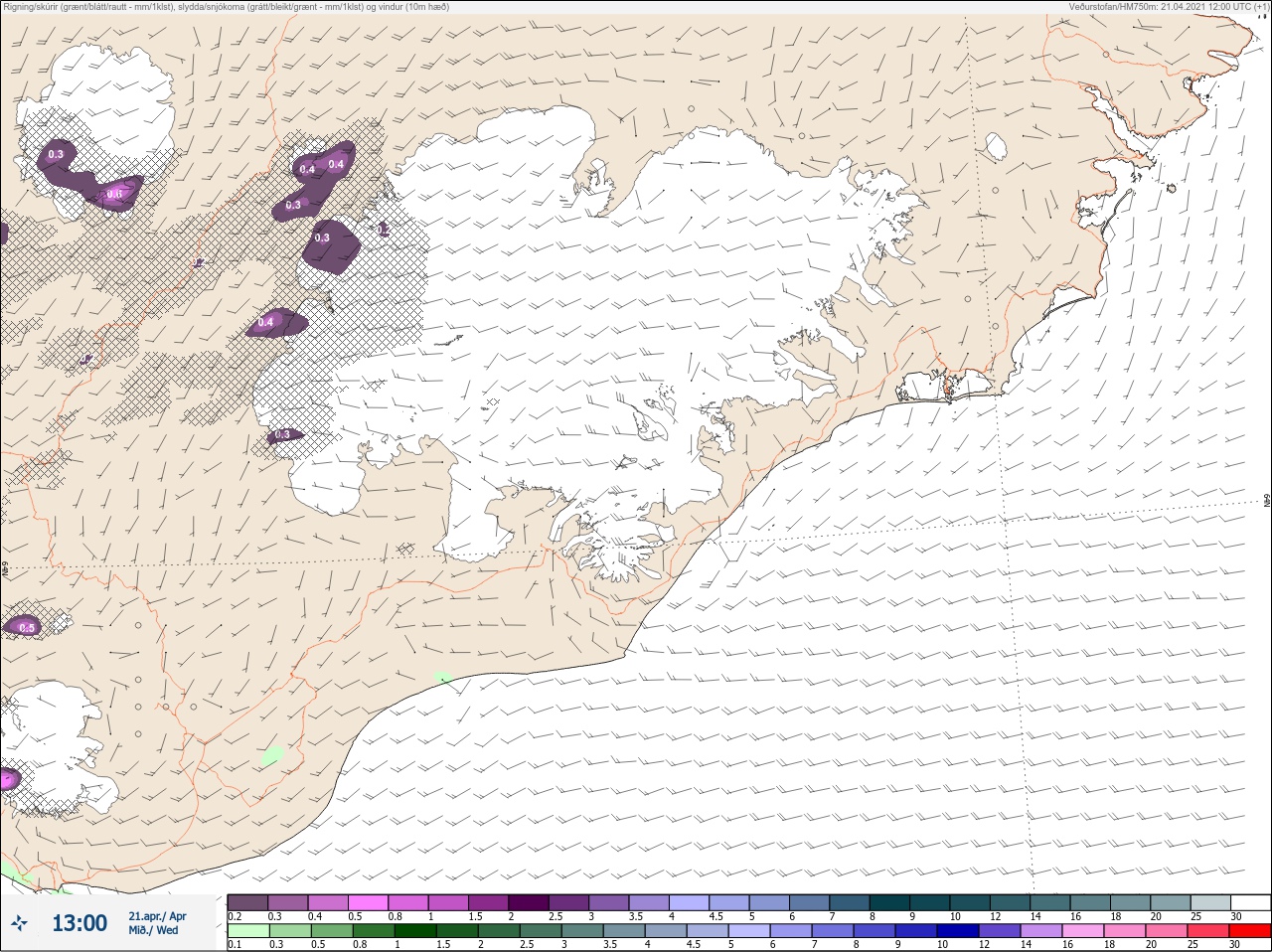Pick the navy blue lower-row swatch marked 10
This screenshot has height=952, width=1272.
pos(958,931)
